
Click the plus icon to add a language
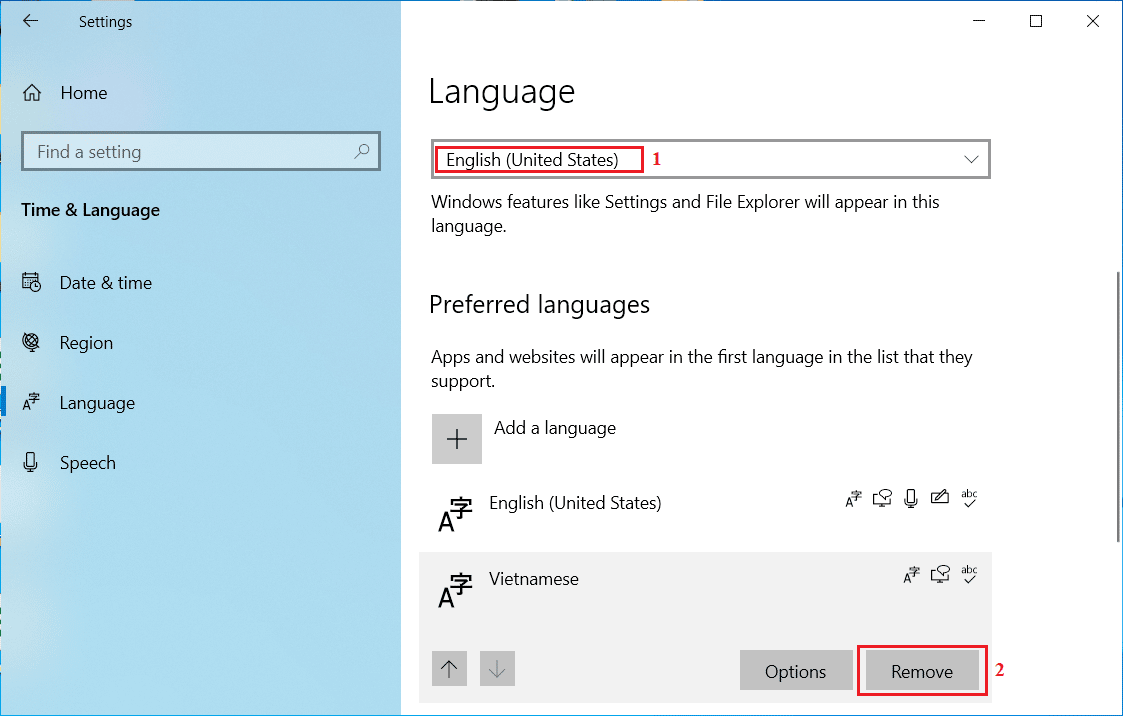click(457, 439)
